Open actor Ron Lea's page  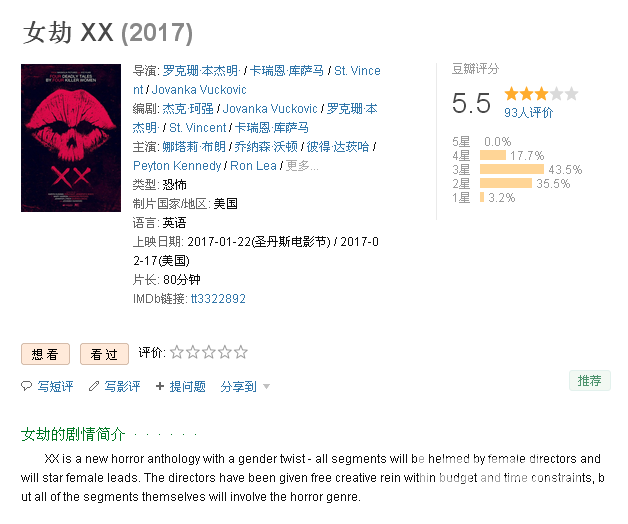(x=253, y=165)
